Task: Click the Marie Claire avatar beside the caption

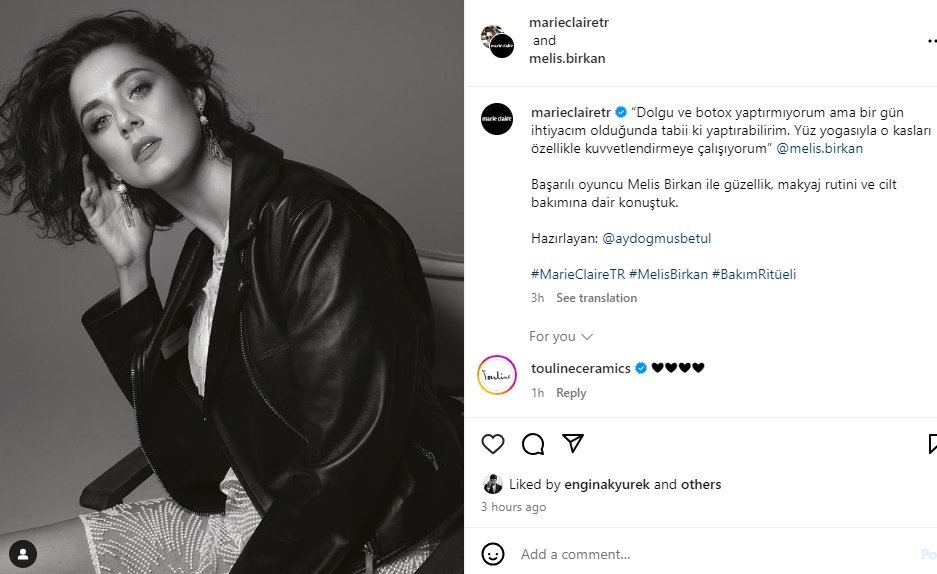Action: pos(497,119)
